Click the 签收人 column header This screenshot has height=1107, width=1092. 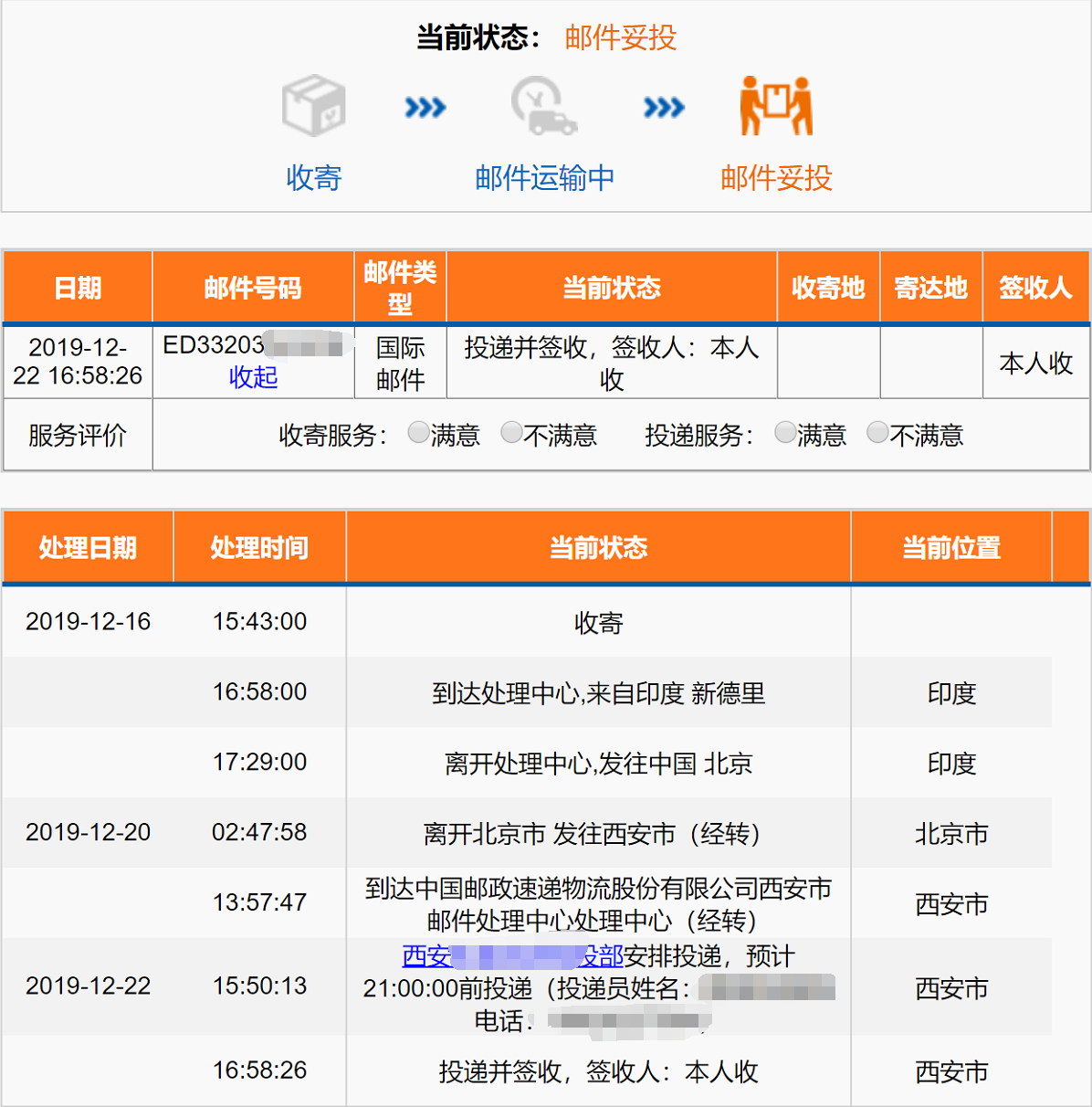click(1035, 288)
